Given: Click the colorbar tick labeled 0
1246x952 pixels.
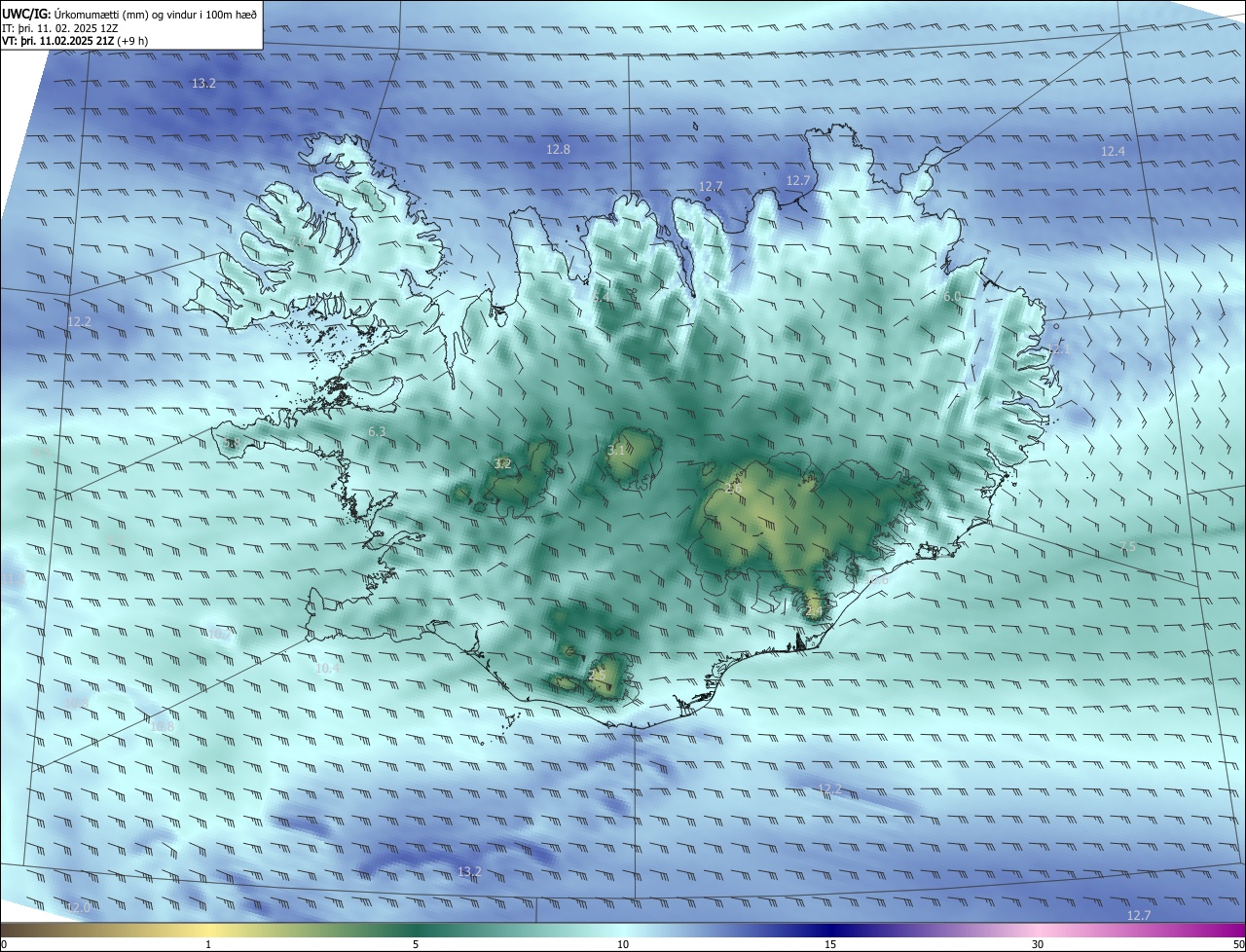Looking at the screenshot, I should tap(4, 944).
